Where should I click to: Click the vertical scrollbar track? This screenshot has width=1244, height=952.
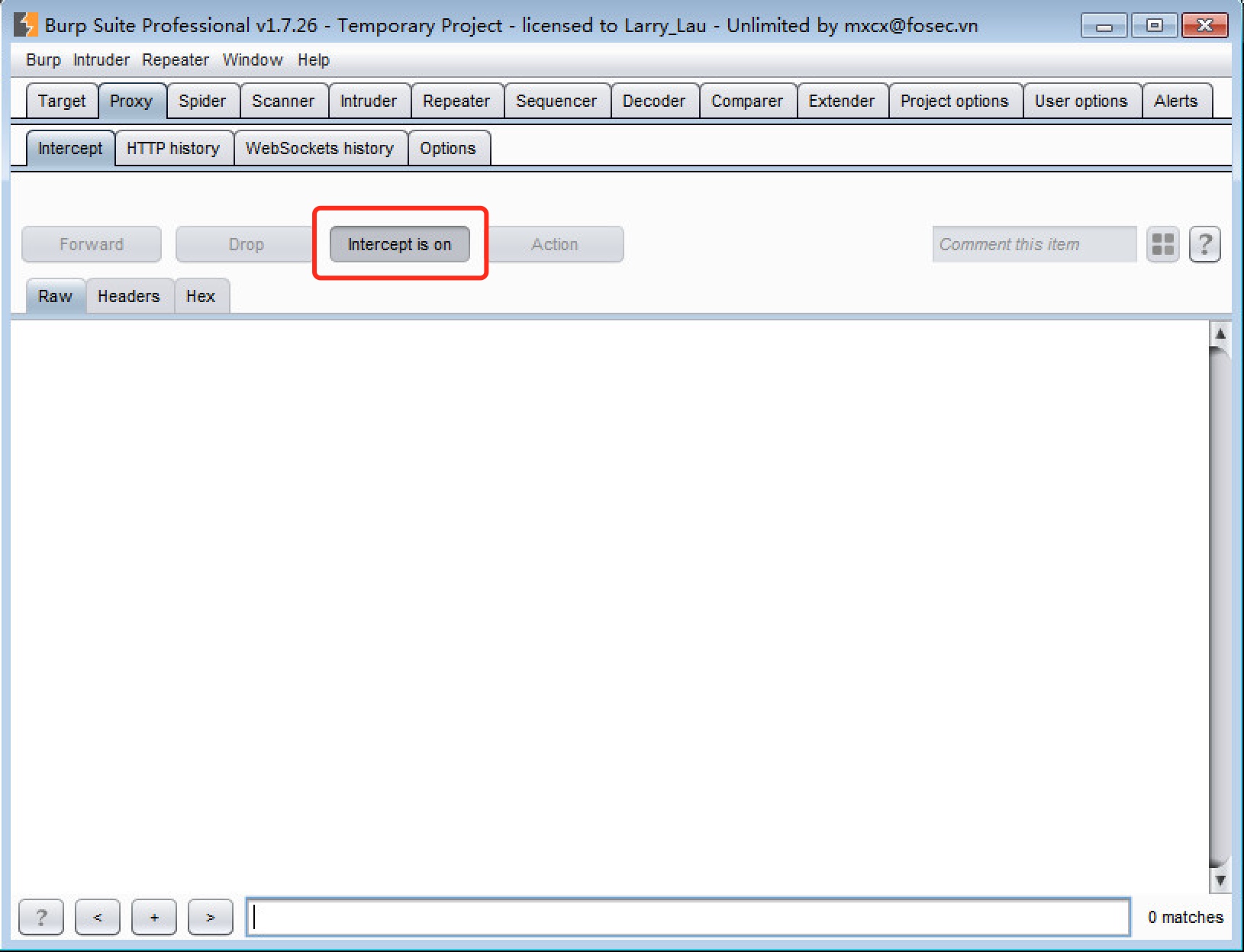[1220, 606]
